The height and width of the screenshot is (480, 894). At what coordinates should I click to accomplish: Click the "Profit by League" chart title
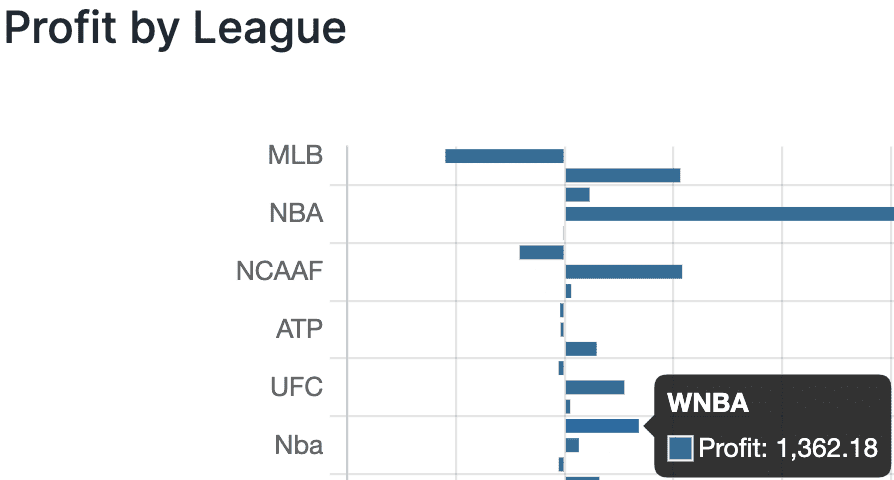176,28
